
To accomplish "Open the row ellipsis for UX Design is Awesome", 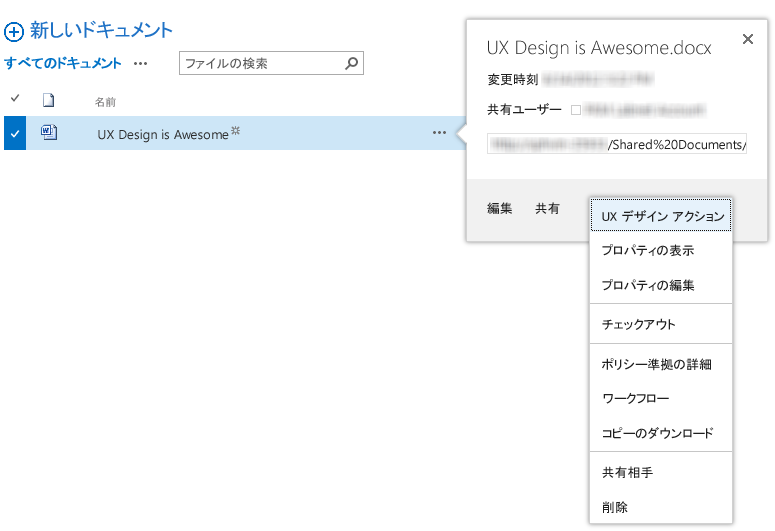I will (x=439, y=133).
